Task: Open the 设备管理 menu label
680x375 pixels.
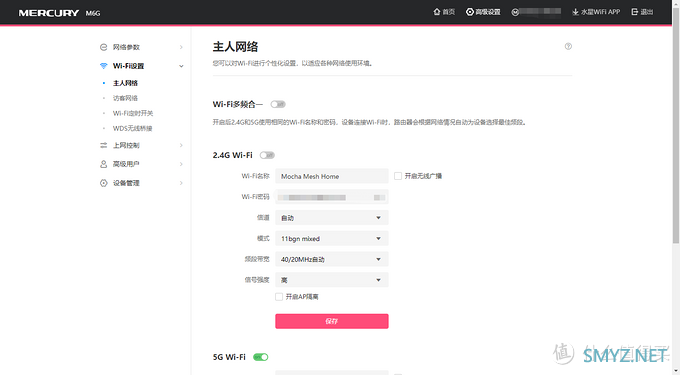Action: coord(126,183)
